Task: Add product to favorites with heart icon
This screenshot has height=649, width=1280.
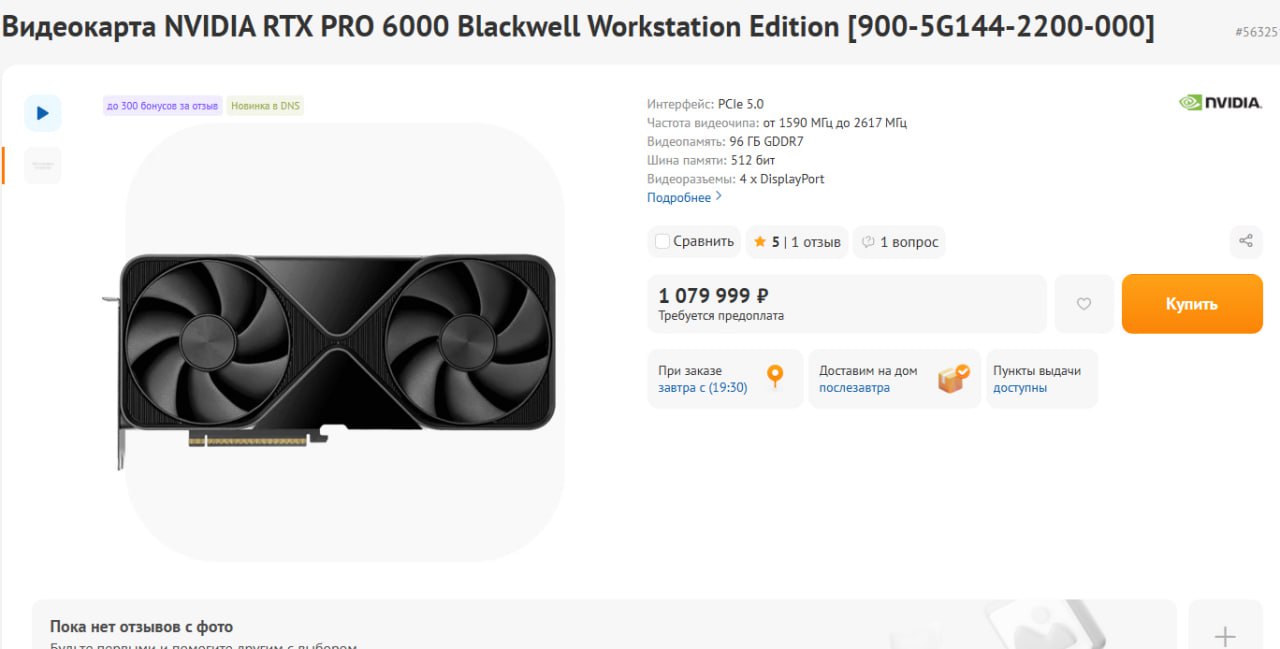Action: coord(1084,304)
